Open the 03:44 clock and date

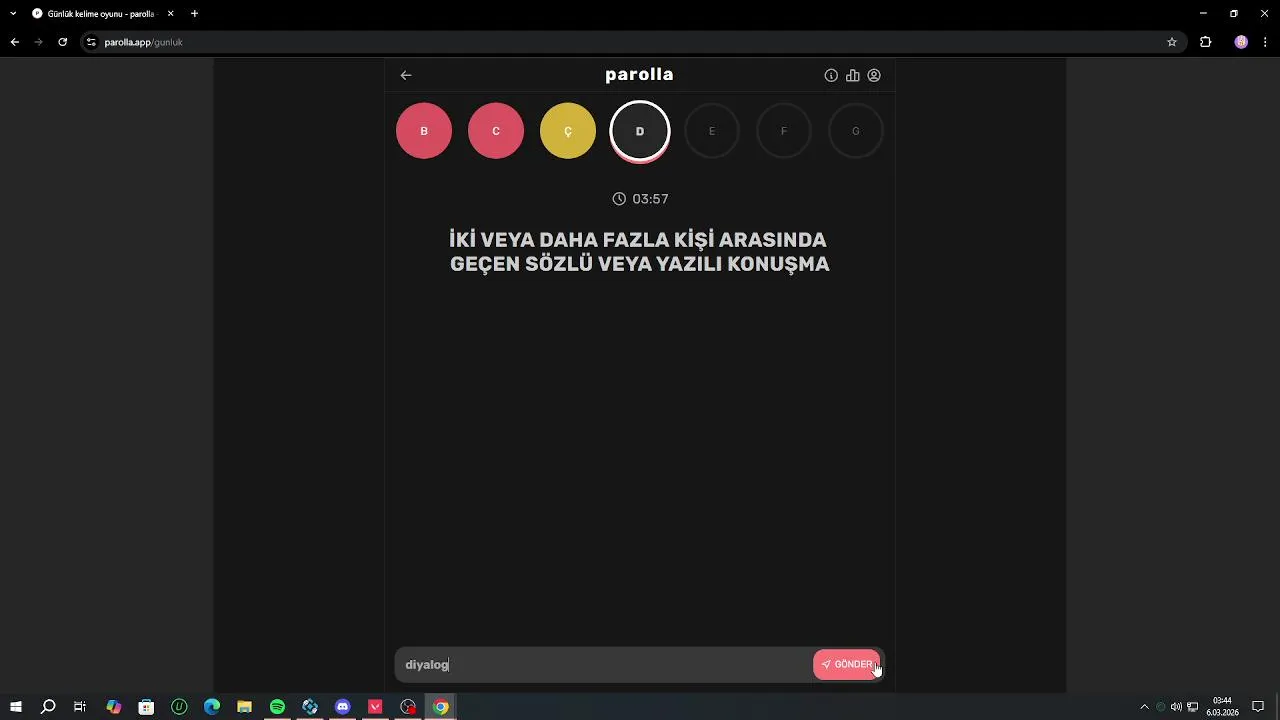(1222, 707)
